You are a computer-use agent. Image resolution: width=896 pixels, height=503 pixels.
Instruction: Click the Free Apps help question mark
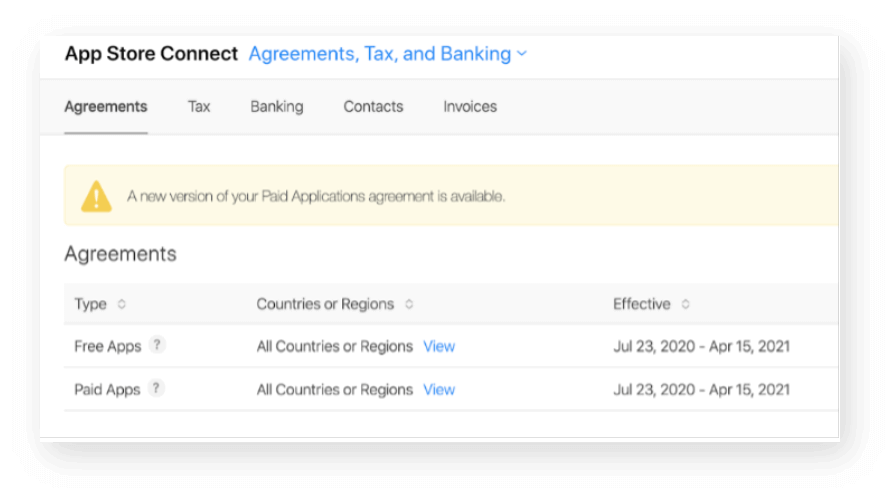point(157,345)
